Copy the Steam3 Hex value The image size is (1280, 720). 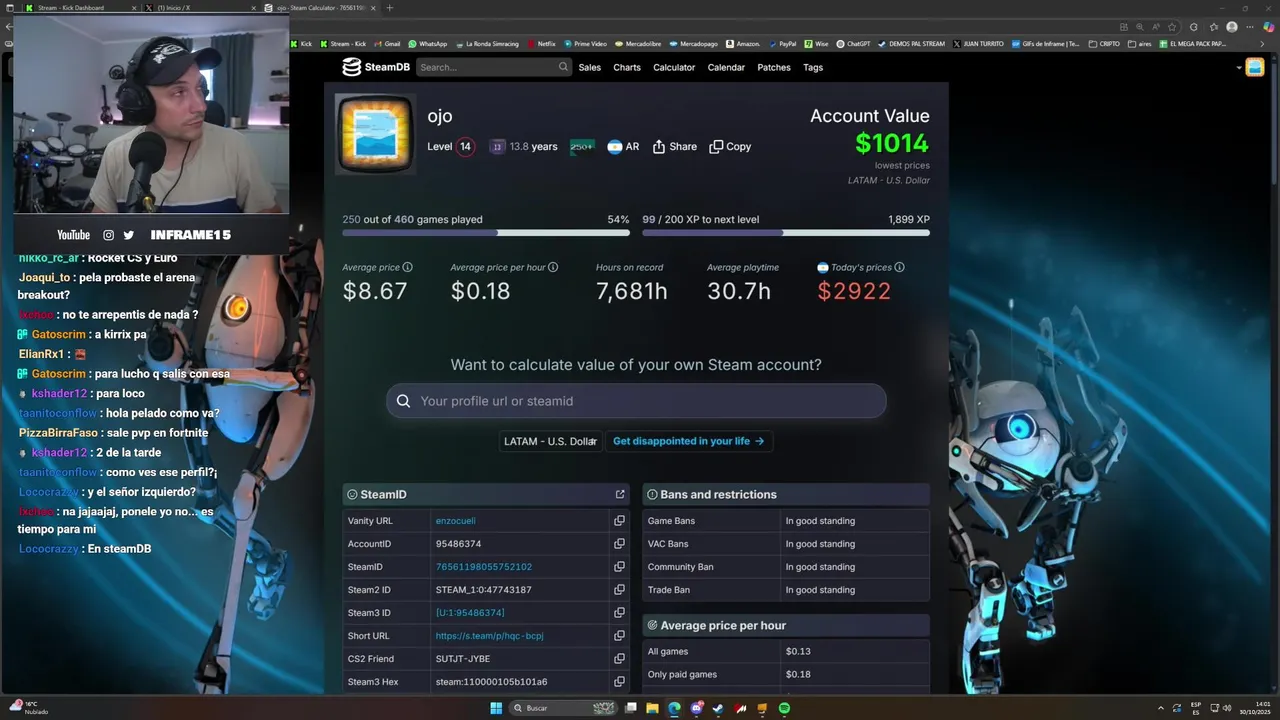click(619, 682)
